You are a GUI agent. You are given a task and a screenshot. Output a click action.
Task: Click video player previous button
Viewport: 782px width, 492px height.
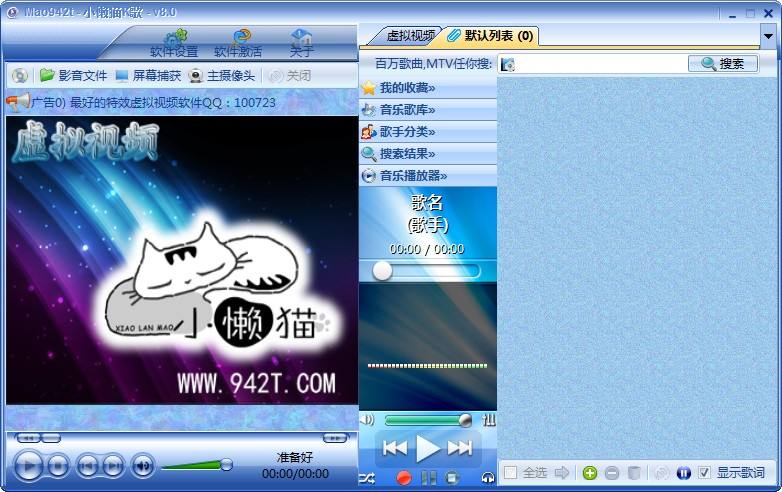click(x=88, y=466)
